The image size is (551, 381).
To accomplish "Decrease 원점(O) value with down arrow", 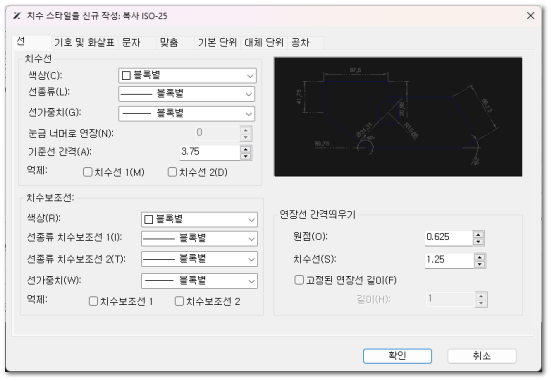I will pyautogui.click(x=479, y=241).
